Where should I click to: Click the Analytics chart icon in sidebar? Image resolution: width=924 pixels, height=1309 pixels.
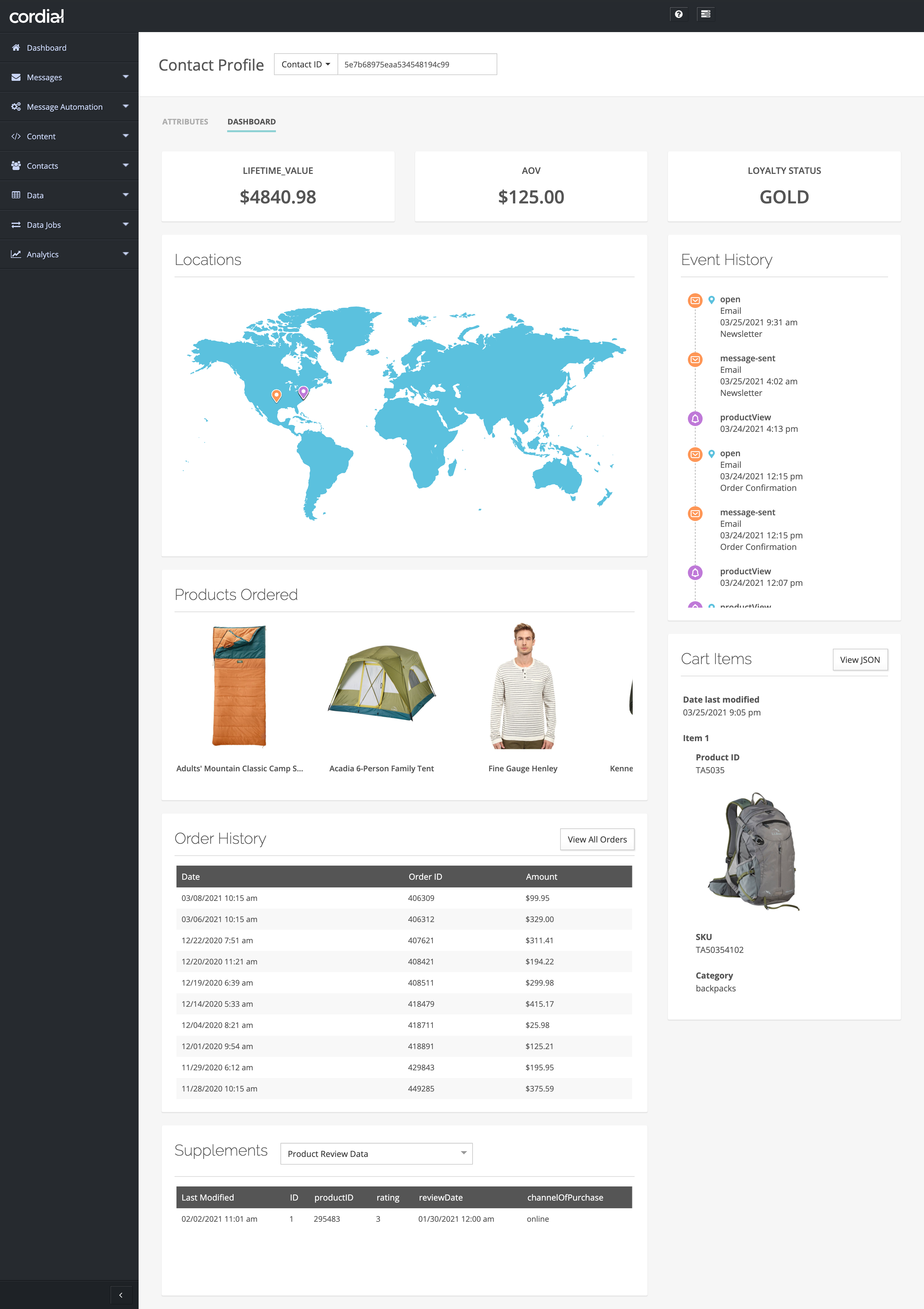coord(16,254)
